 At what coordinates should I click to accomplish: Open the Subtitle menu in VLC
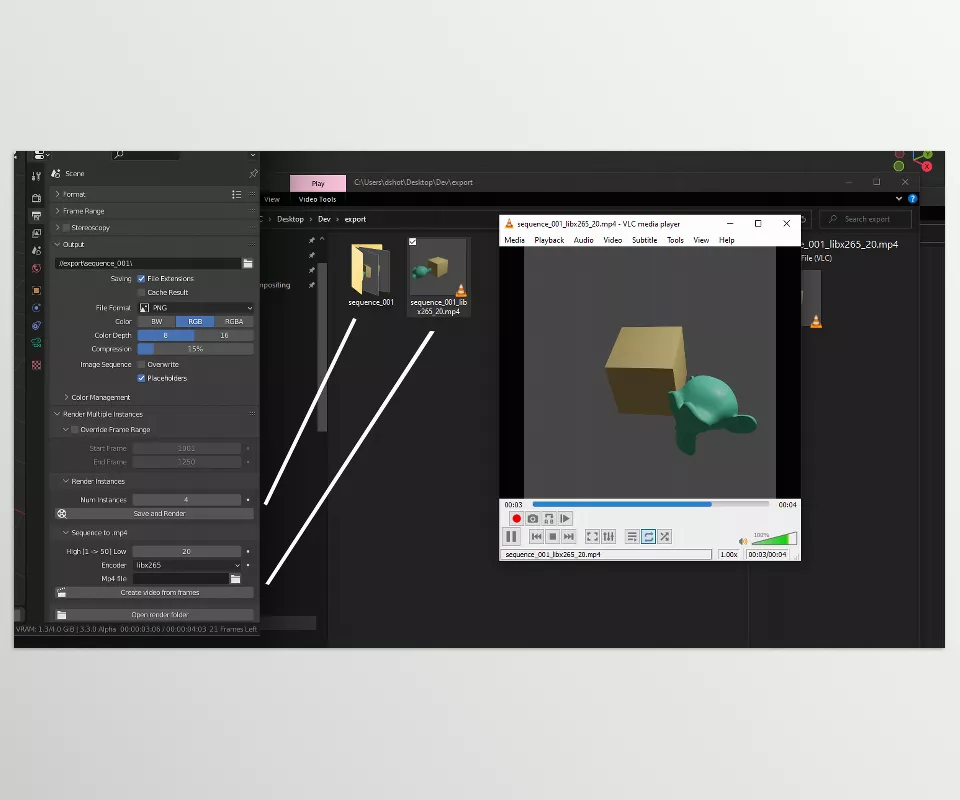[x=644, y=240]
